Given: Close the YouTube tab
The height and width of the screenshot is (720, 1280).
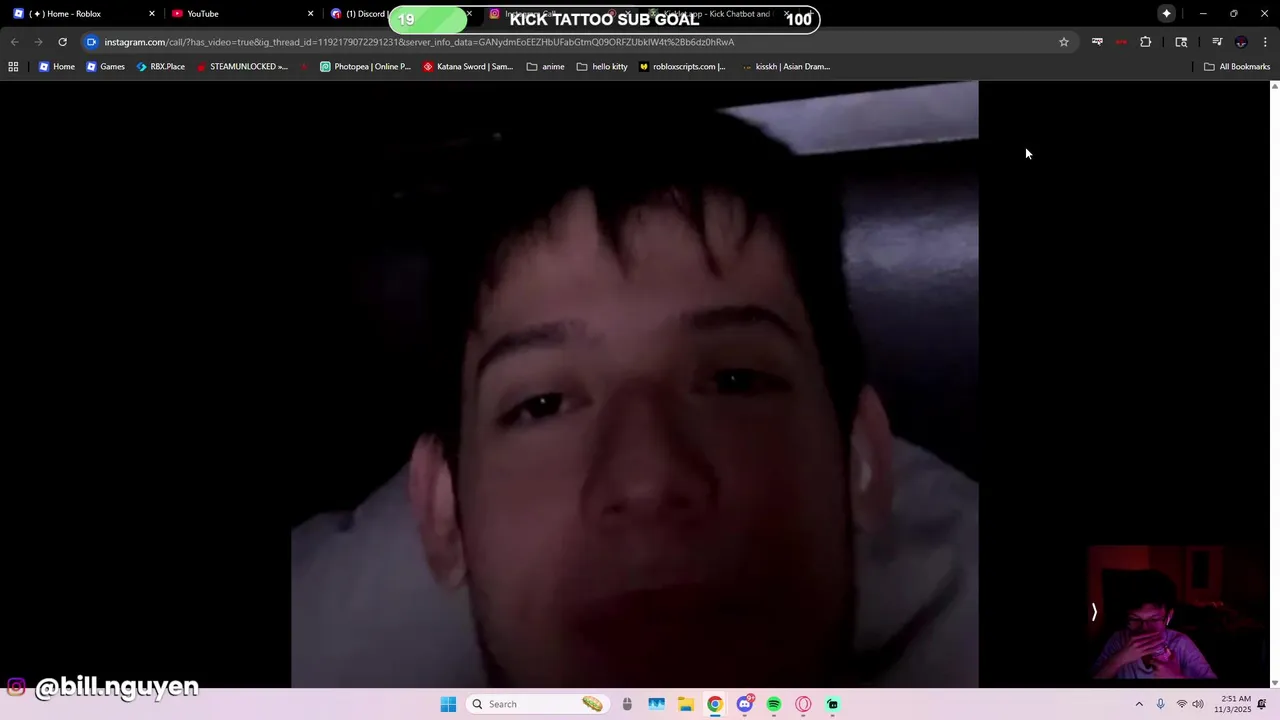Looking at the screenshot, I should [x=310, y=14].
